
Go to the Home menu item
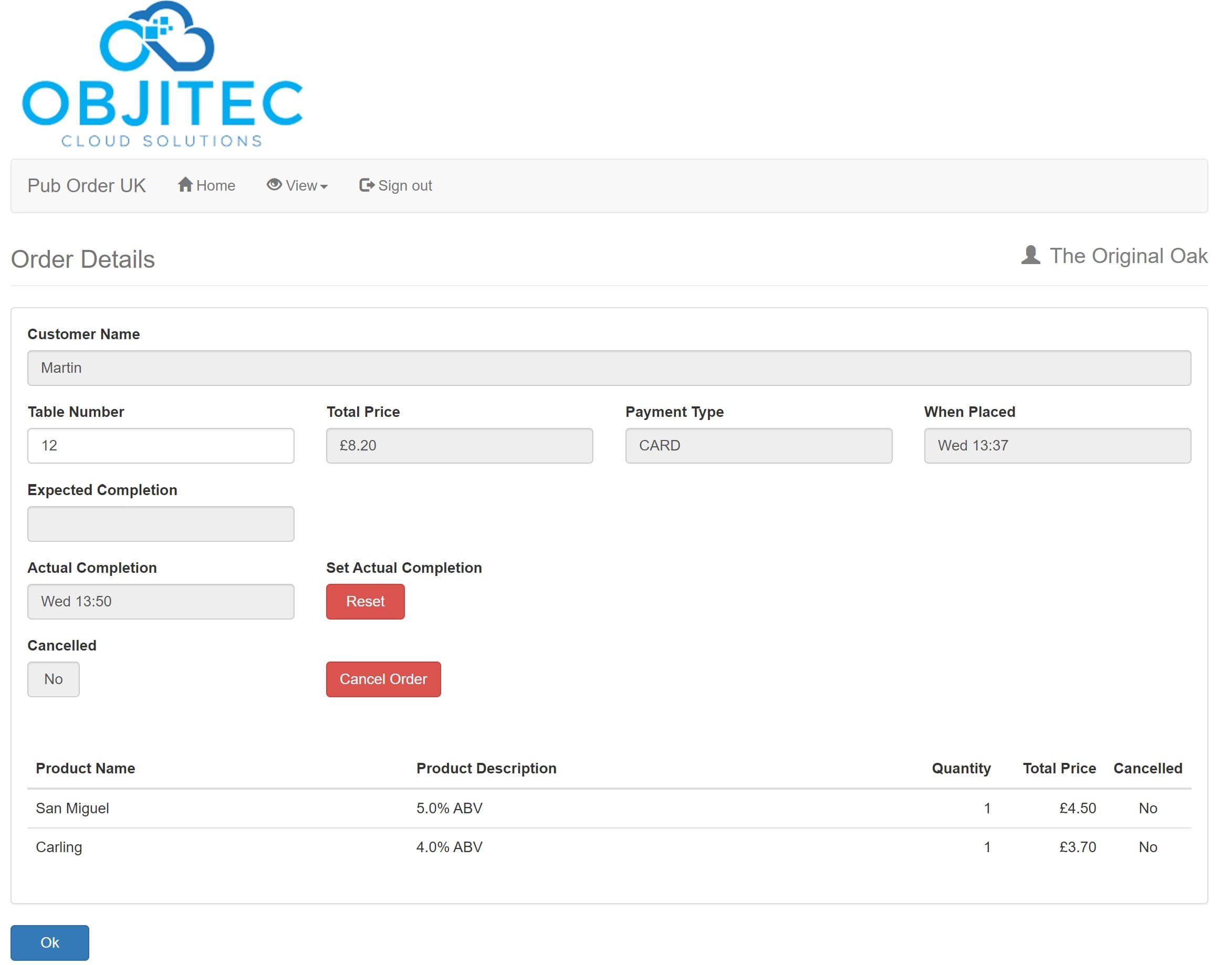coord(207,186)
